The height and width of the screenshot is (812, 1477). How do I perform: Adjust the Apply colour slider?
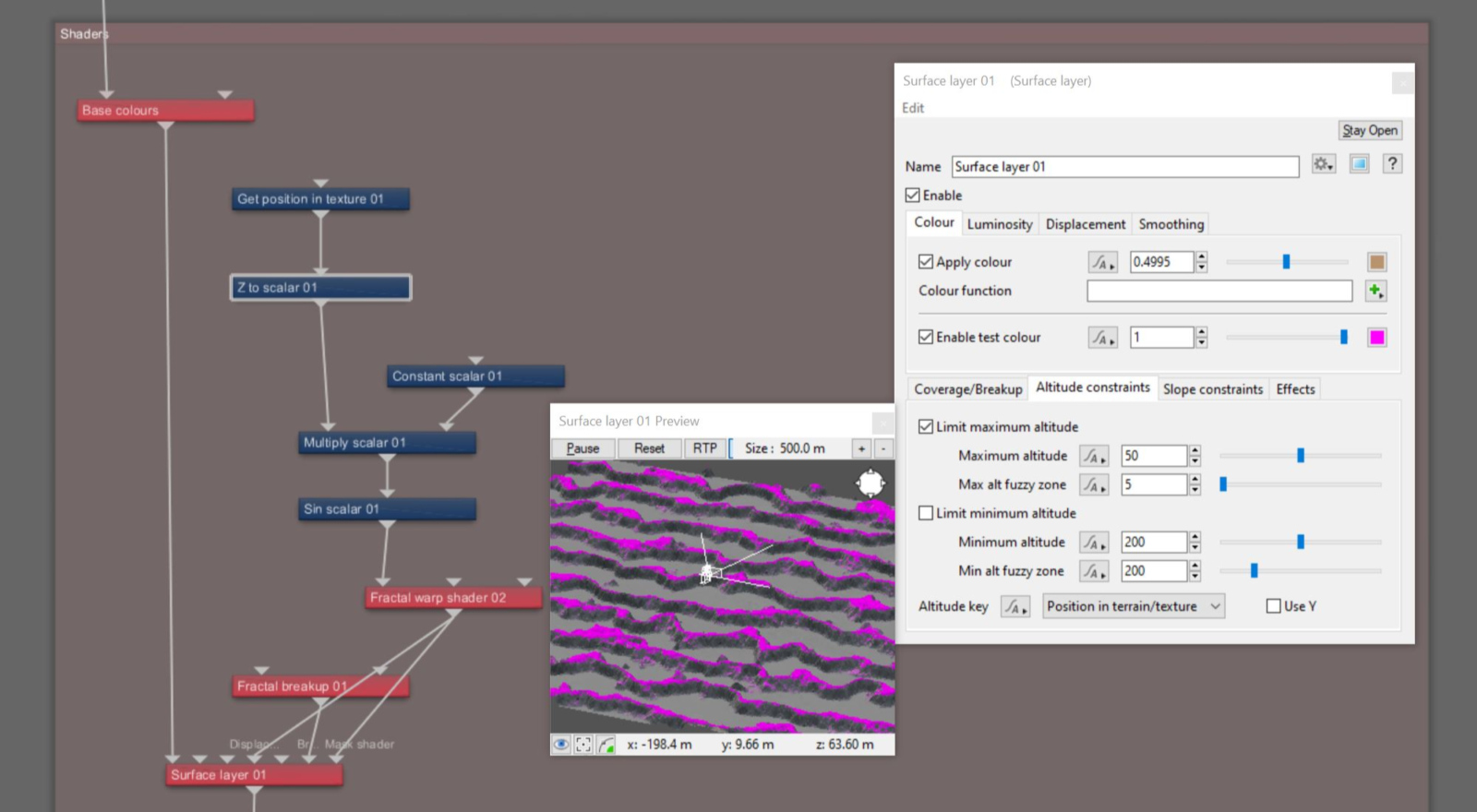[x=1287, y=262]
